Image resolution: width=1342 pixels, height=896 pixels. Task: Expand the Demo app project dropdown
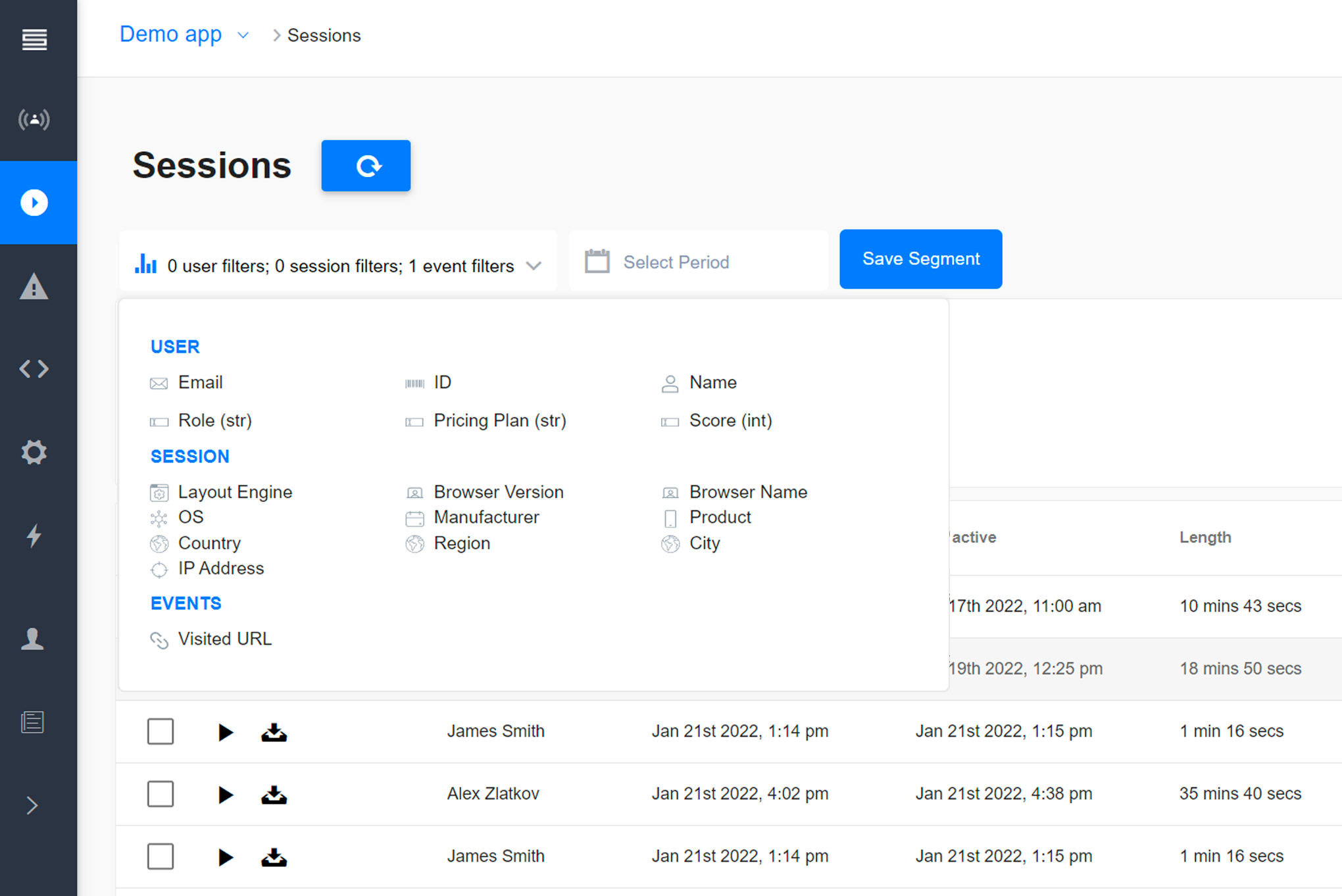243,36
